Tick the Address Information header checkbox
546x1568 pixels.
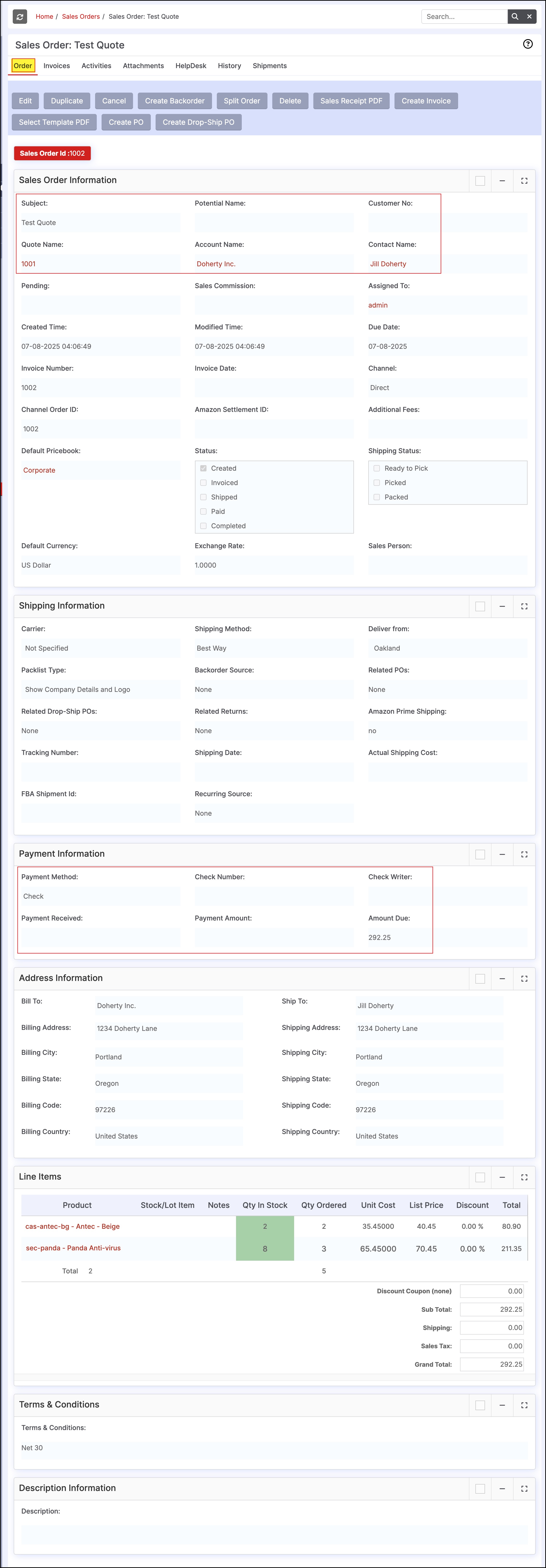pyautogui.click(x=480, y=979)
